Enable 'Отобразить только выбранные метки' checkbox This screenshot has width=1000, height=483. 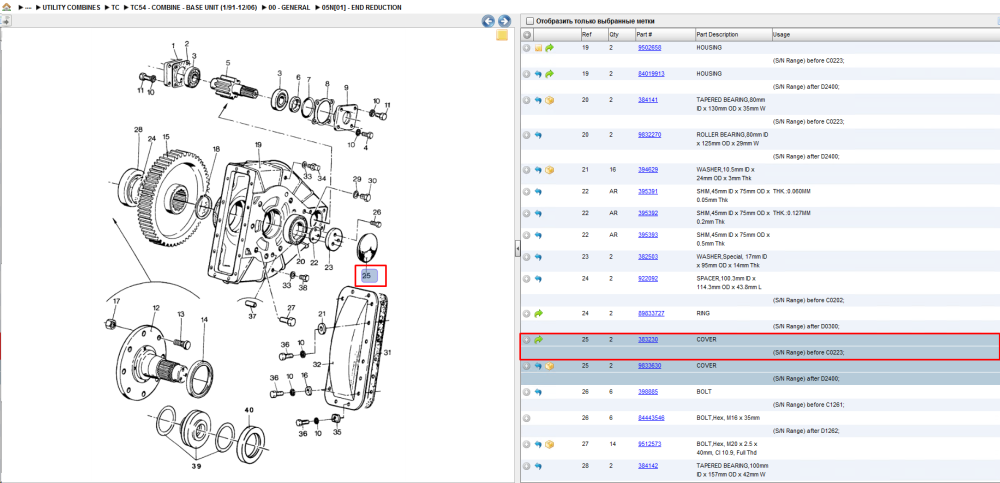(x=529, y=21)
